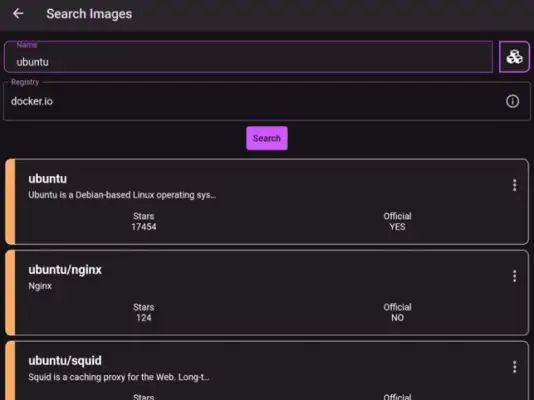
Task: Click the purple Search button
Action: tap(267, 138)
